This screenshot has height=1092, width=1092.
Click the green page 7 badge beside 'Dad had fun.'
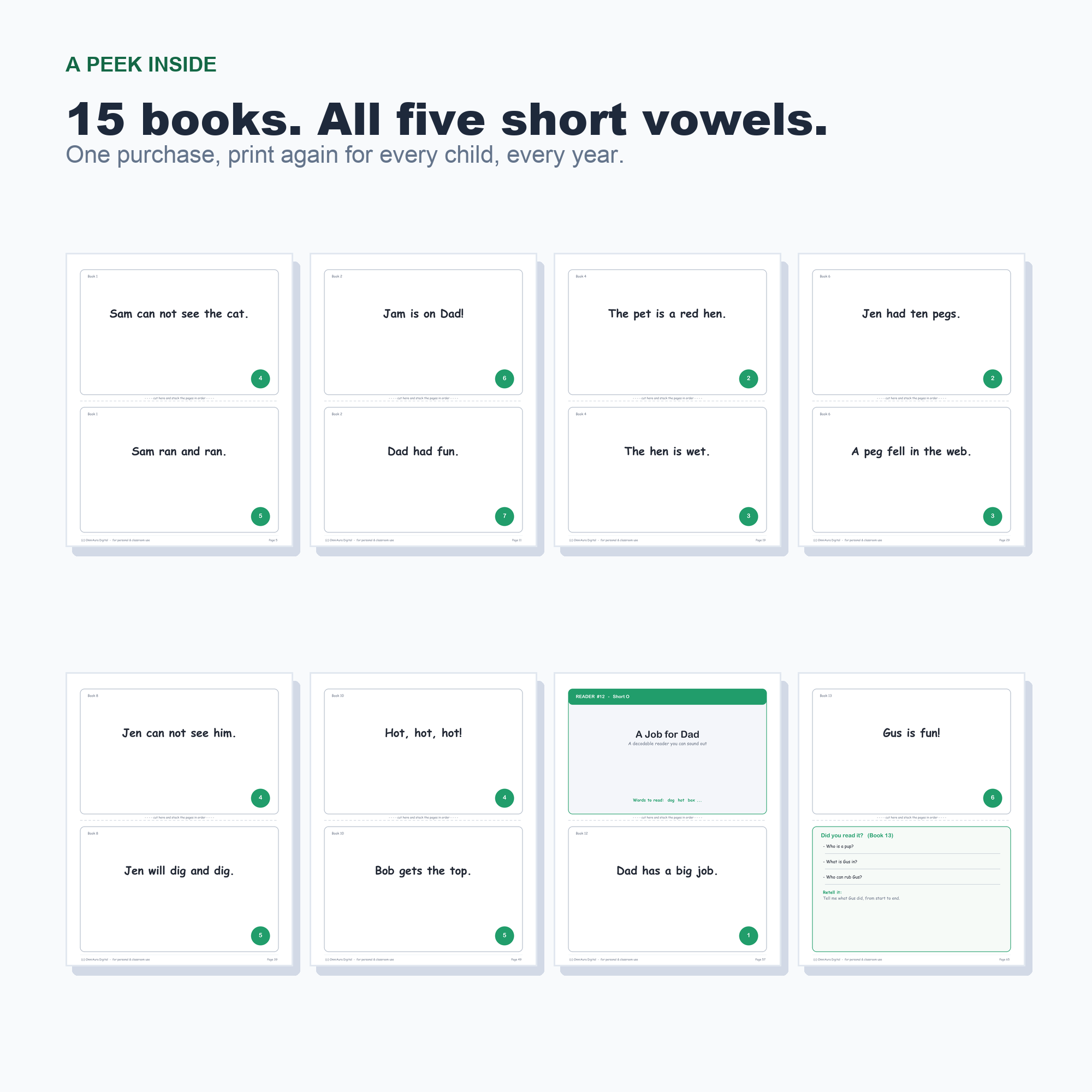click(x=505, y=516)
